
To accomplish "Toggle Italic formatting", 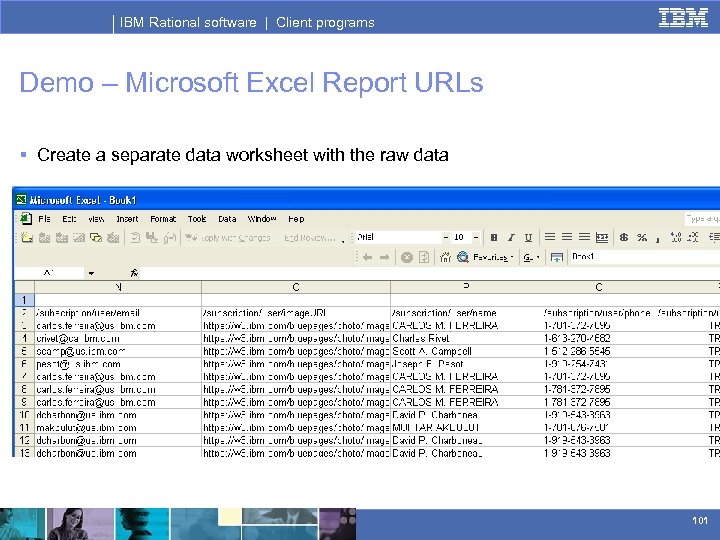I will 511,237.
